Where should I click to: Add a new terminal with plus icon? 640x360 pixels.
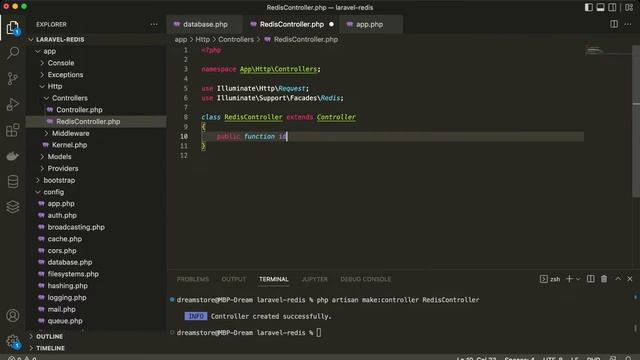point(569,279)
